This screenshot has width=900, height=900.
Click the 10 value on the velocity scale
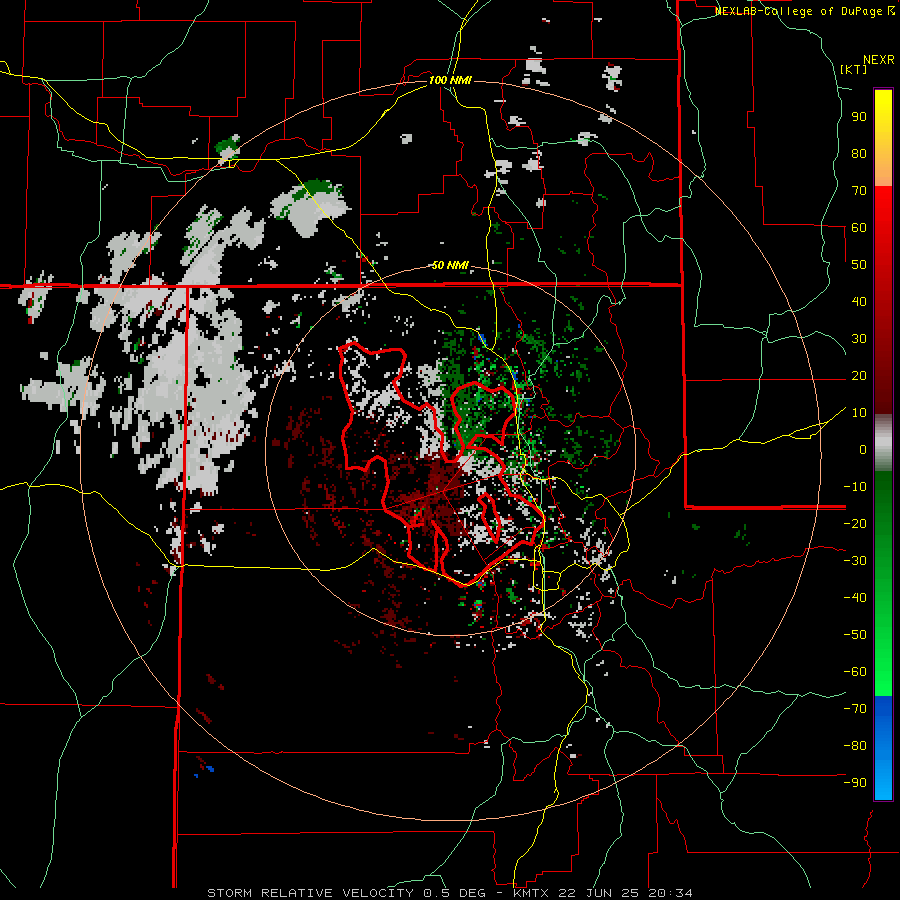pos(859,413)
